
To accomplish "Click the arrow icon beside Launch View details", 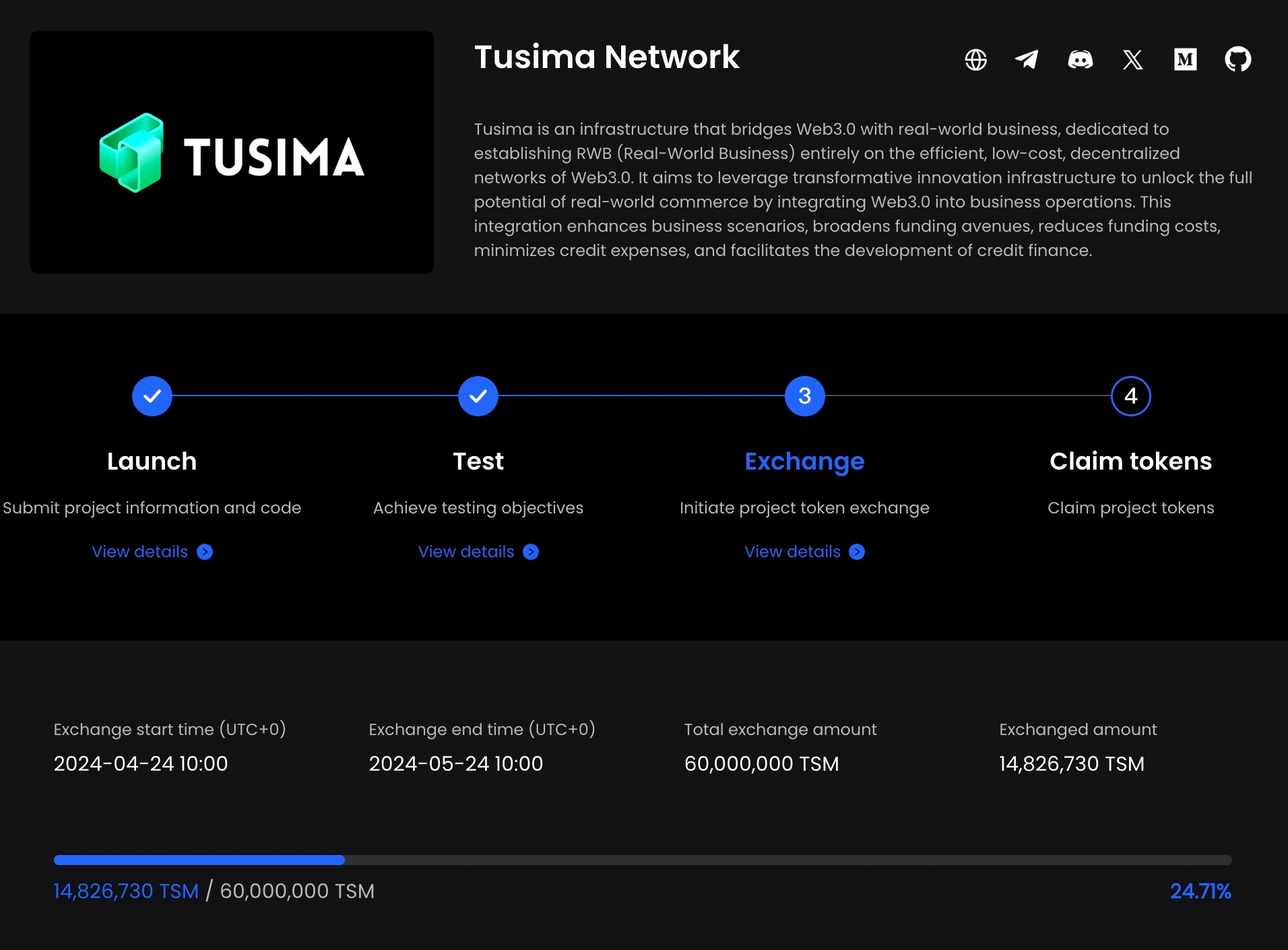I will click(205, 552).
